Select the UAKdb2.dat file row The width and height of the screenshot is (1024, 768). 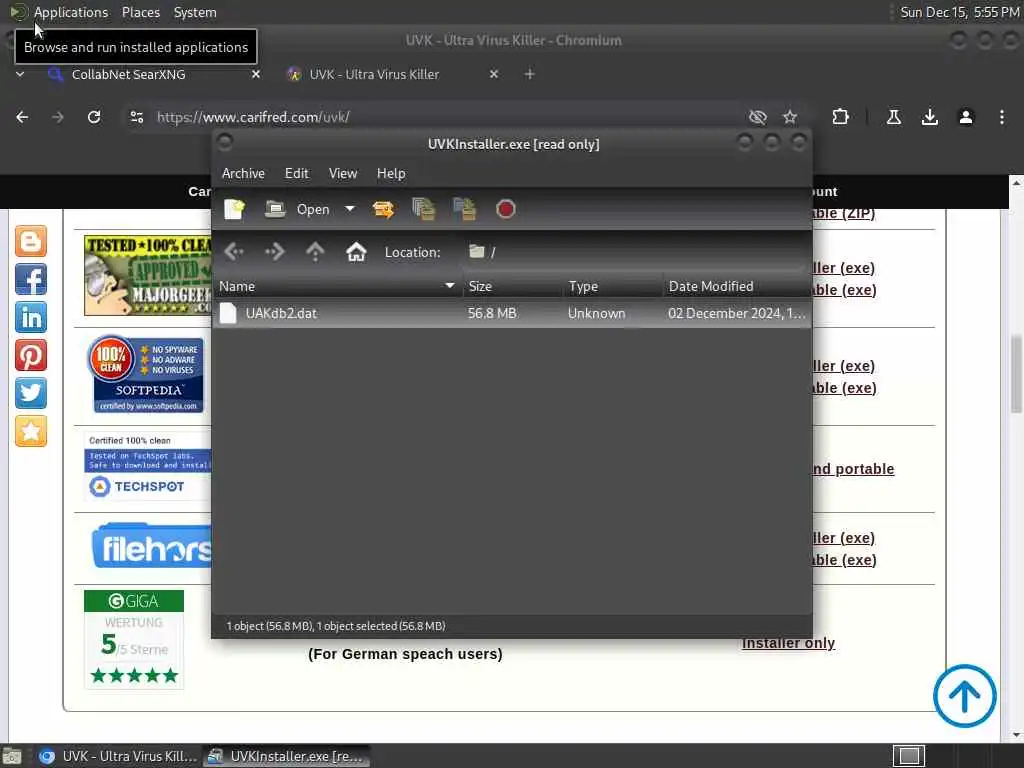pos(513,313)
